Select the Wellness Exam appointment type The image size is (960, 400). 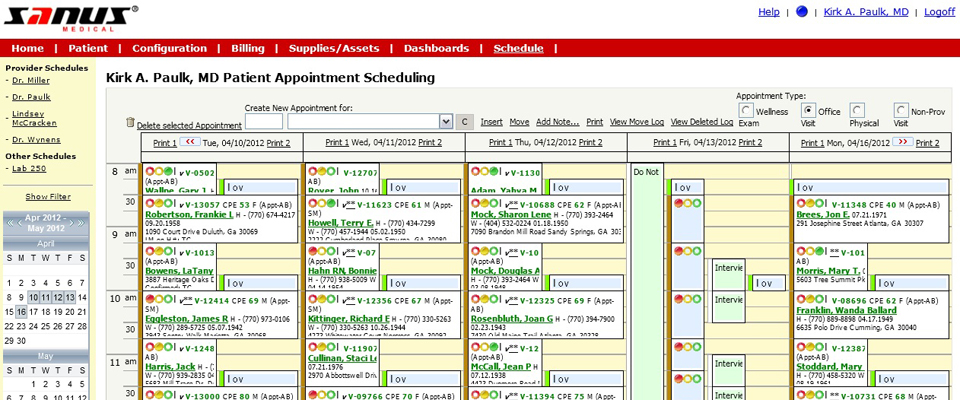(x=746, y=110)
